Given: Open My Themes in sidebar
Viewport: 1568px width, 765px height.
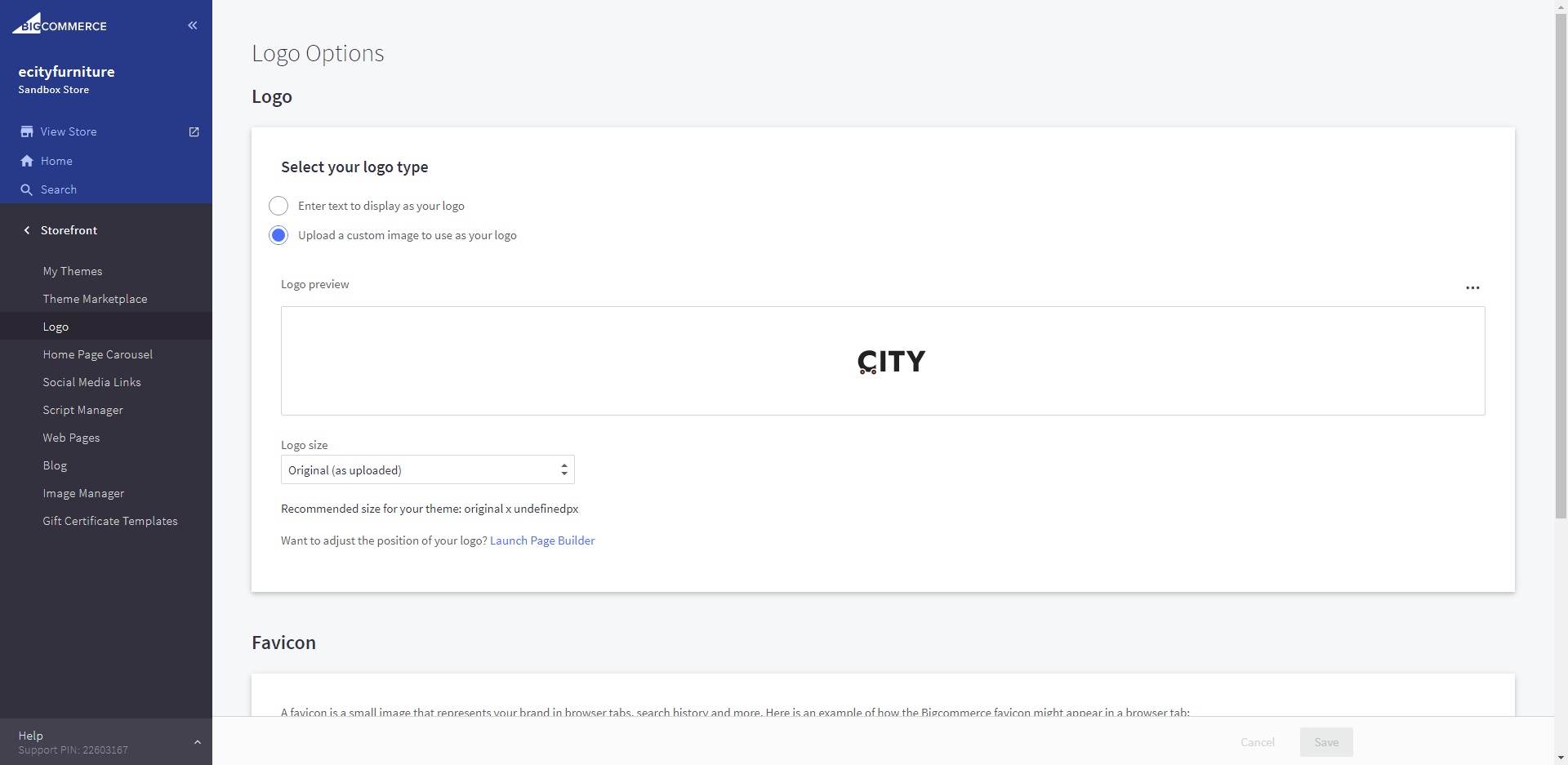Looking at the screenshot, I should [73, 271].
